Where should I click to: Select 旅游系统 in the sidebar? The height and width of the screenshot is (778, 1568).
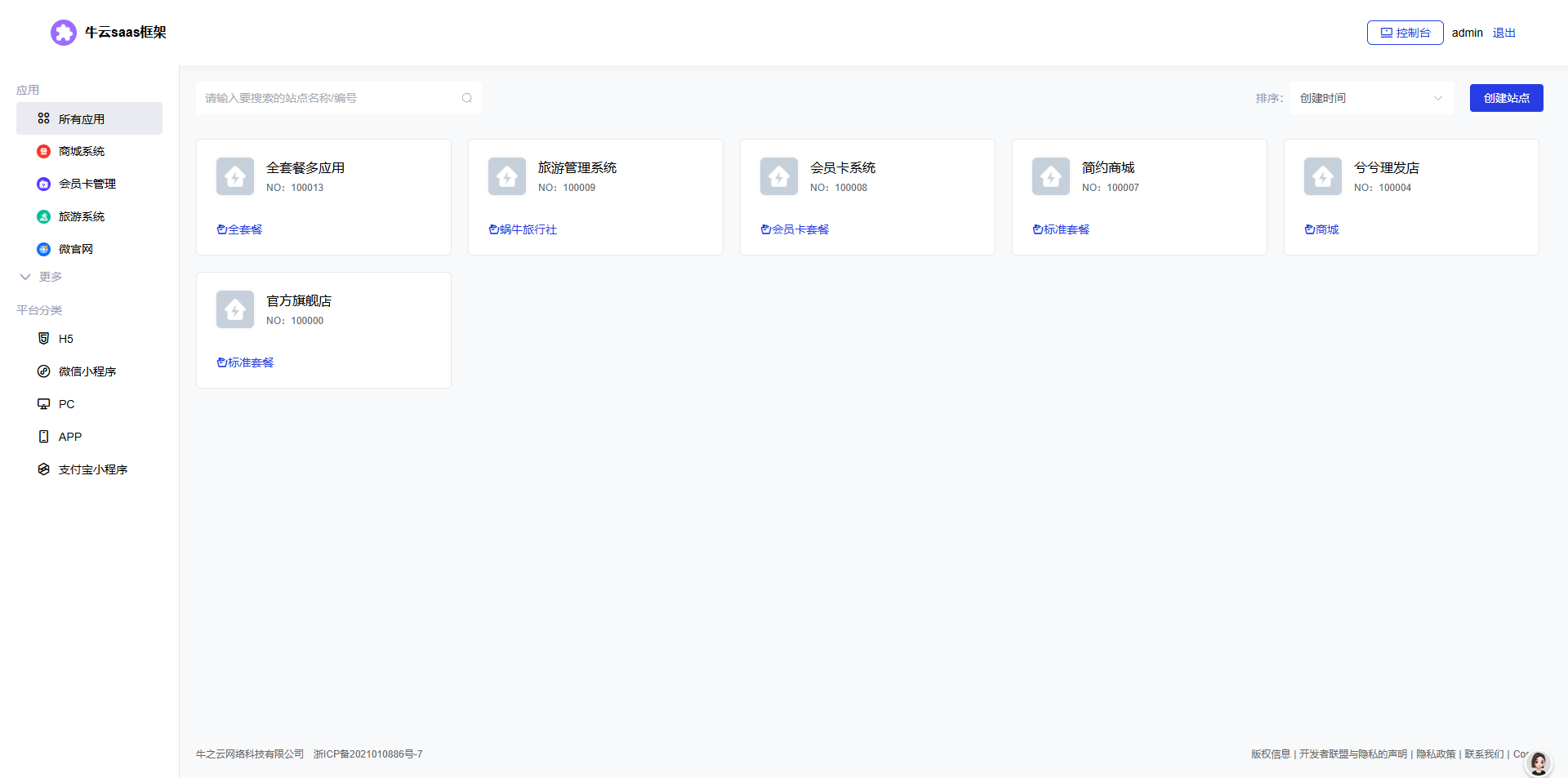tap(89, 216)
